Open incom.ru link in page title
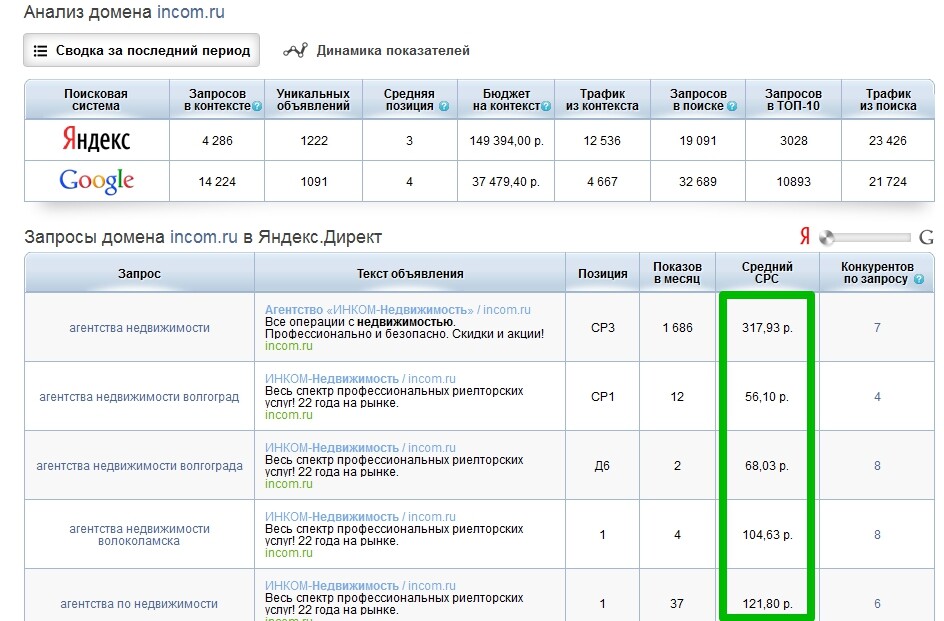944x621 pixels. (x=191, y=11)
